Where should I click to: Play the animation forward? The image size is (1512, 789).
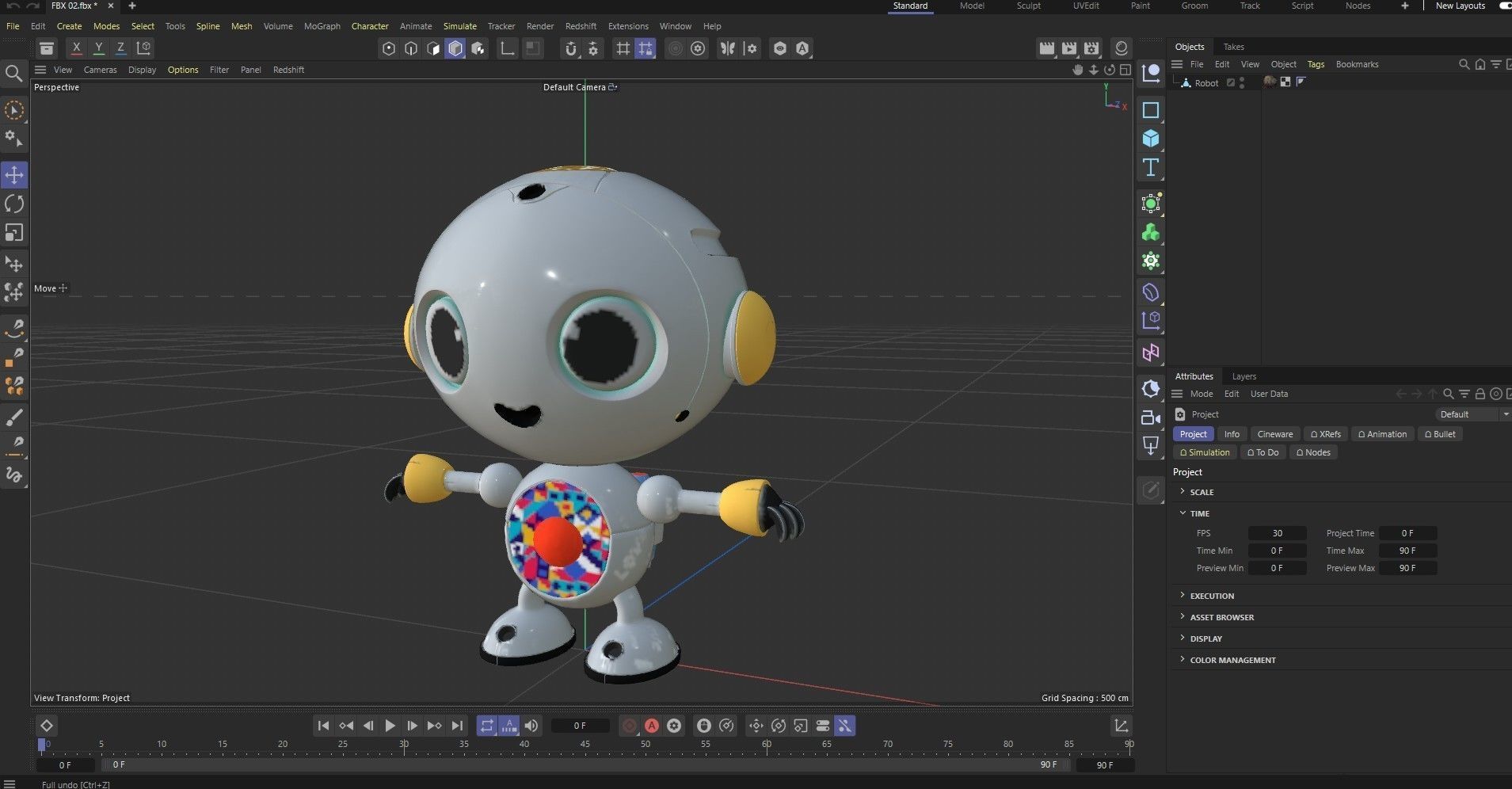pyautogui.click(x=390, y=726)
